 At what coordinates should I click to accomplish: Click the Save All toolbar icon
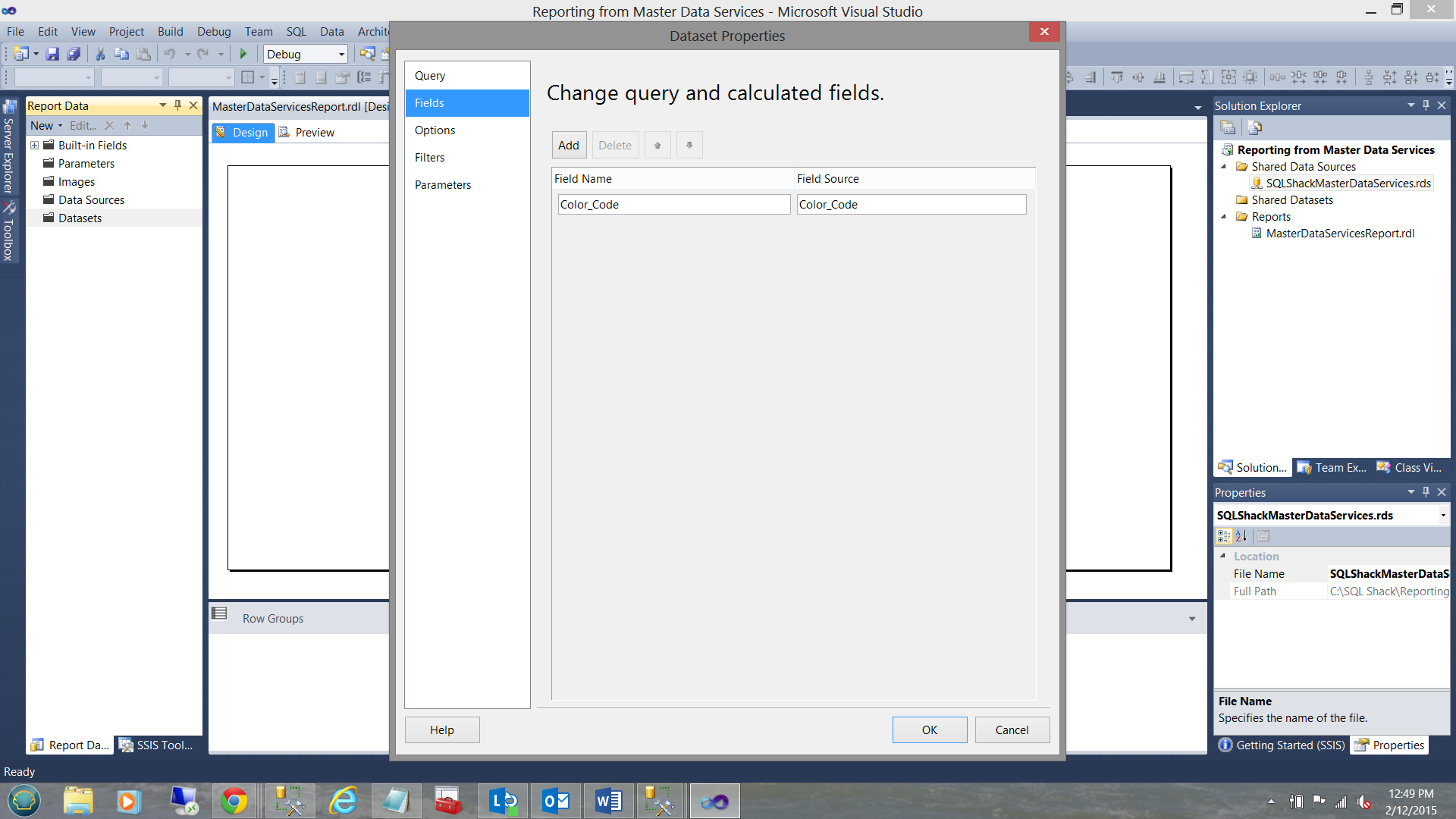coord(74,54)
